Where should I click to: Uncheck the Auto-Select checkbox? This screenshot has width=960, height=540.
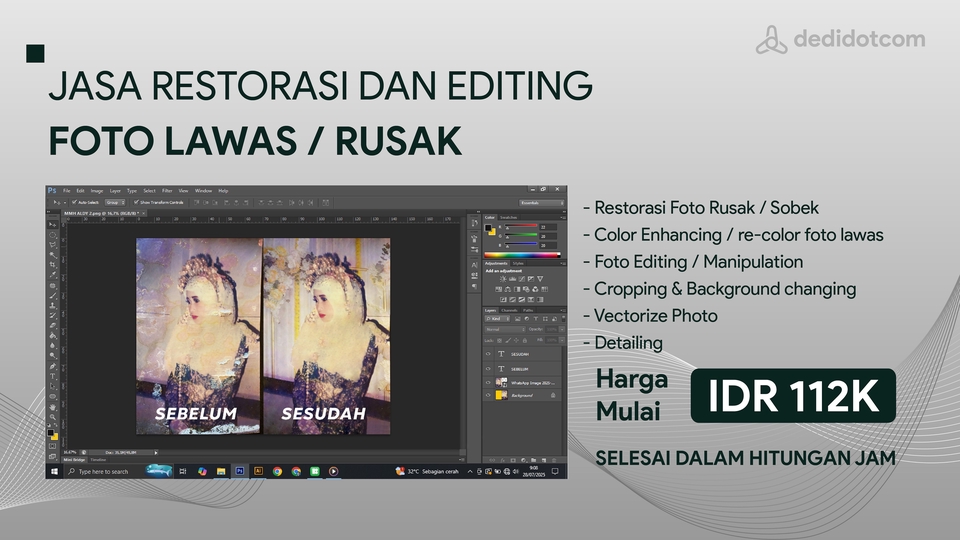pyautogui.click(x=74, y=201)
